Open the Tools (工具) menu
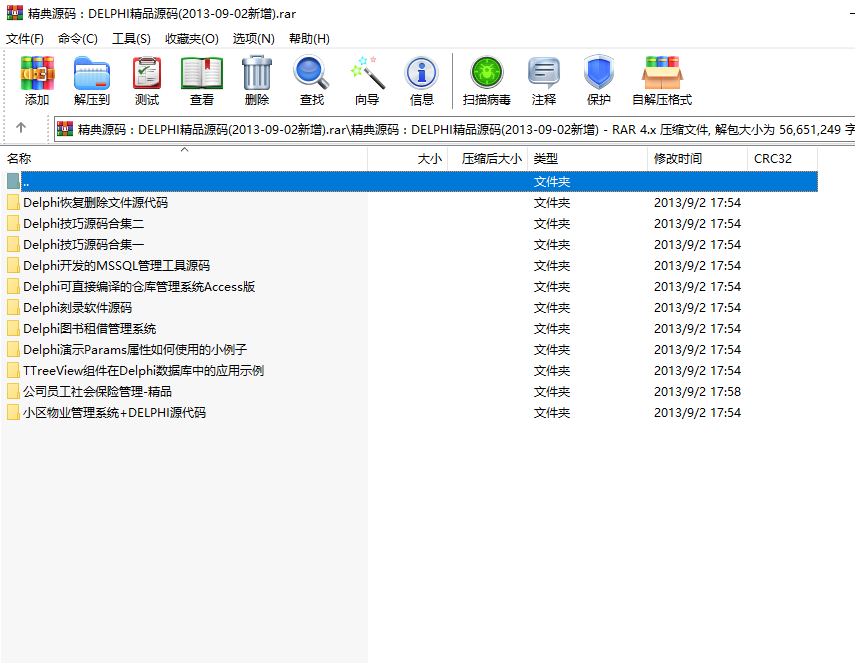855x663 pixels. pos(131,38)
